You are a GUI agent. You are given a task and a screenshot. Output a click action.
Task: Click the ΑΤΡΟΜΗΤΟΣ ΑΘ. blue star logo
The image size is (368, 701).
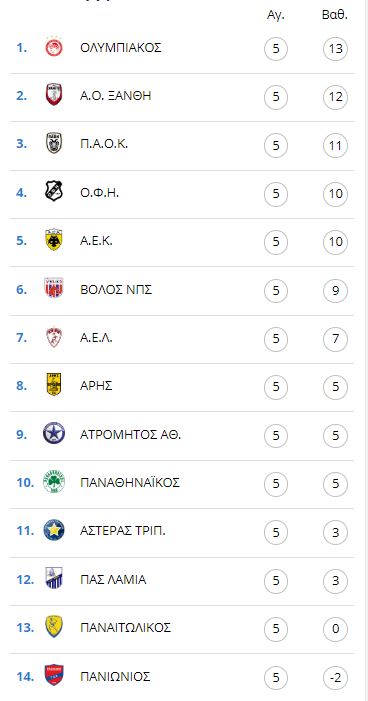(54, 434)
